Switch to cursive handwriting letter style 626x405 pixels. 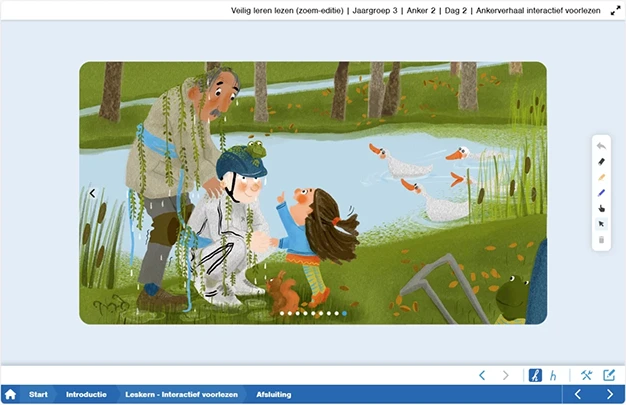tap(535, 375)
